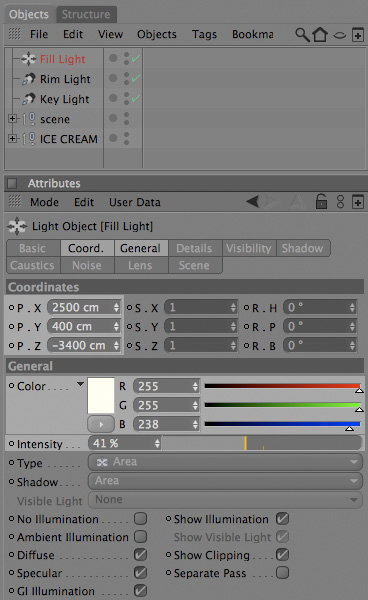Click the home icon in Objects toolbar
368x600 pixels.
point(320,34)
